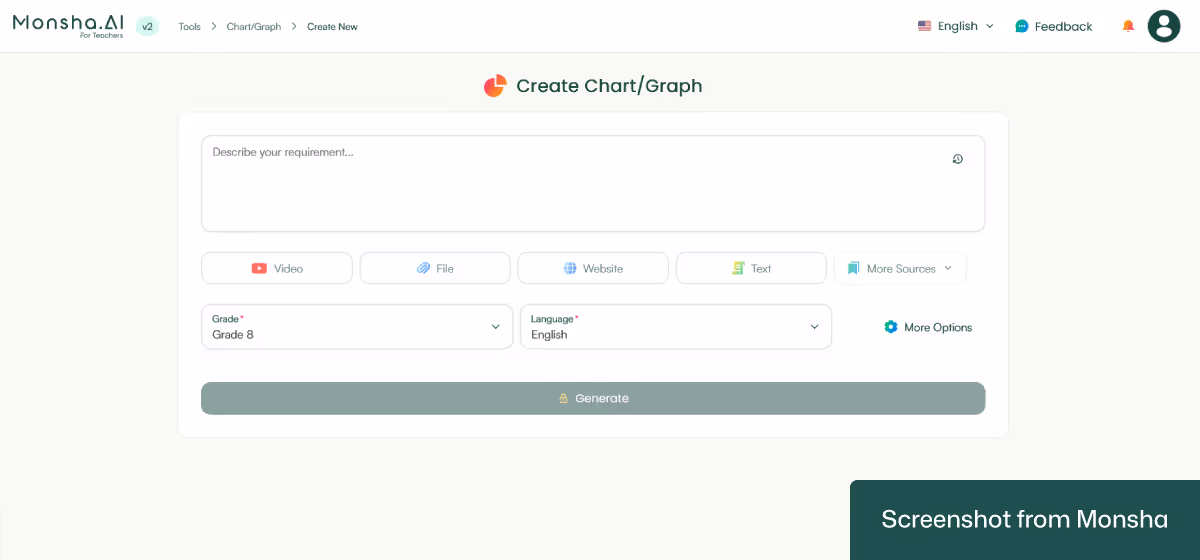Add a Video source

coord(277,268)
